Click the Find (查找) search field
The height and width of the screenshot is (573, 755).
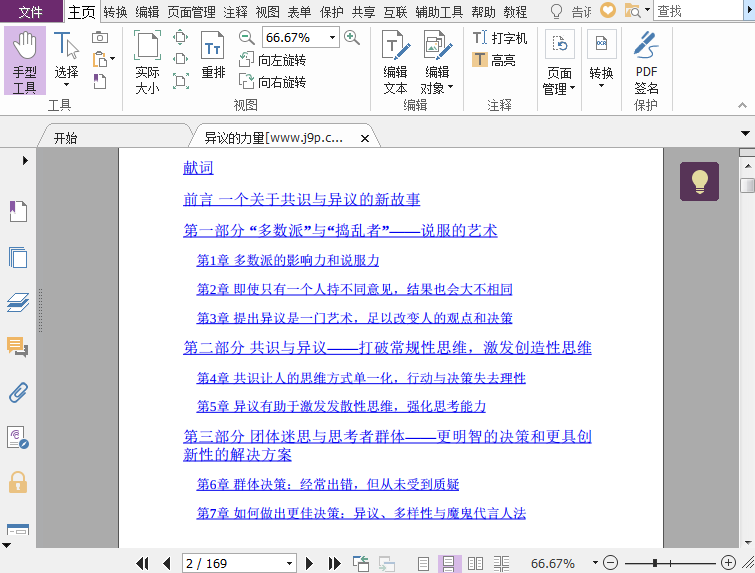pyautogui.click(x=698, y=11)
